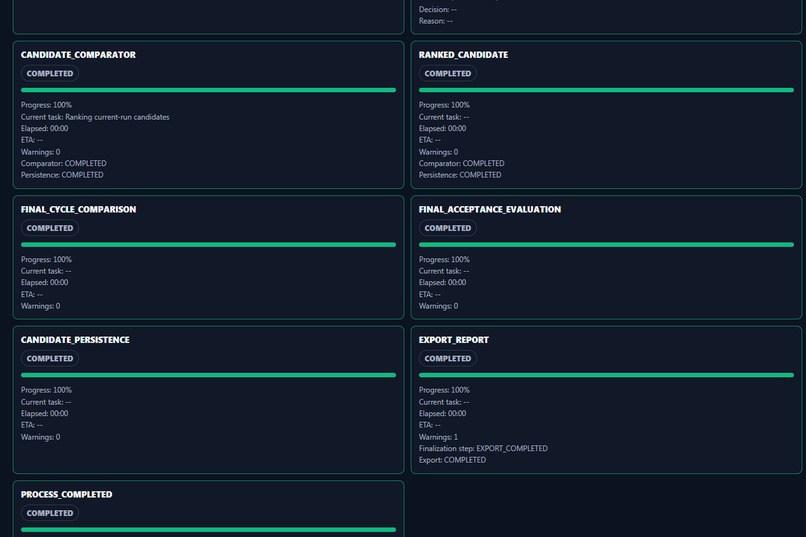
Task: Click the FINAL_CYCLE_COMPARISON progress bar
Action: pyautogui.click(x=208, y=245)
